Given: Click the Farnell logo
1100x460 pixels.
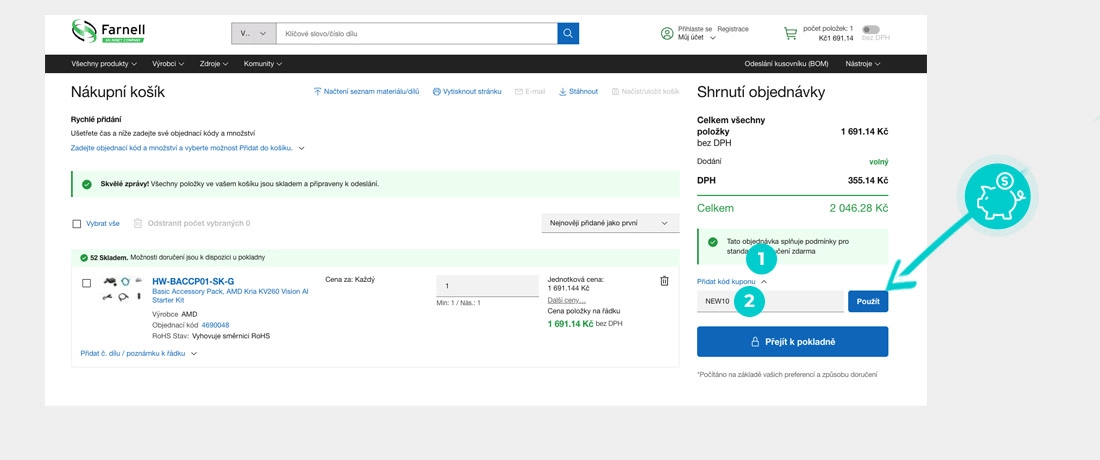Looking at the screenshot, I should [108, 32].
